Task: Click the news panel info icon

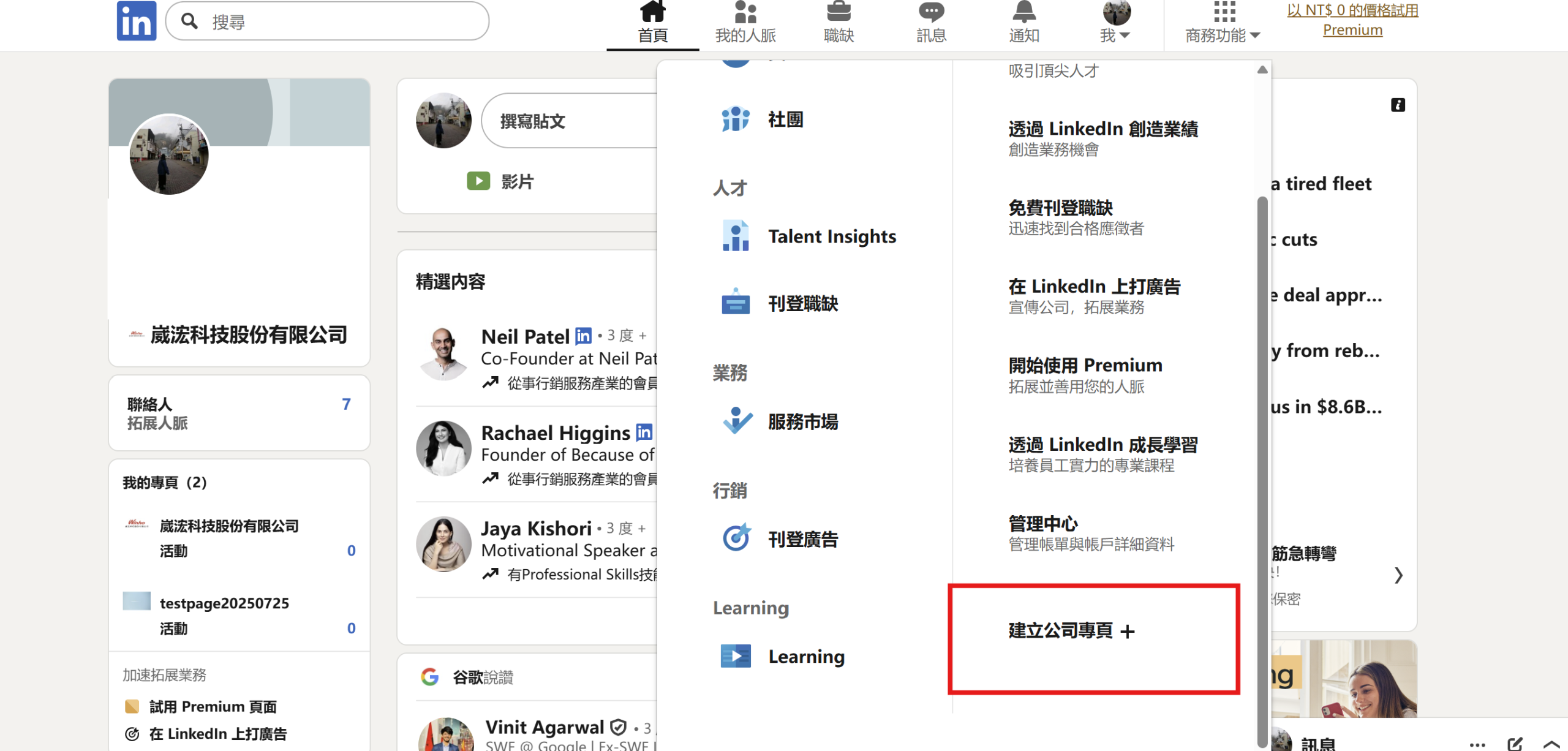Action: pyautogui.click(x=1398, y=105)
